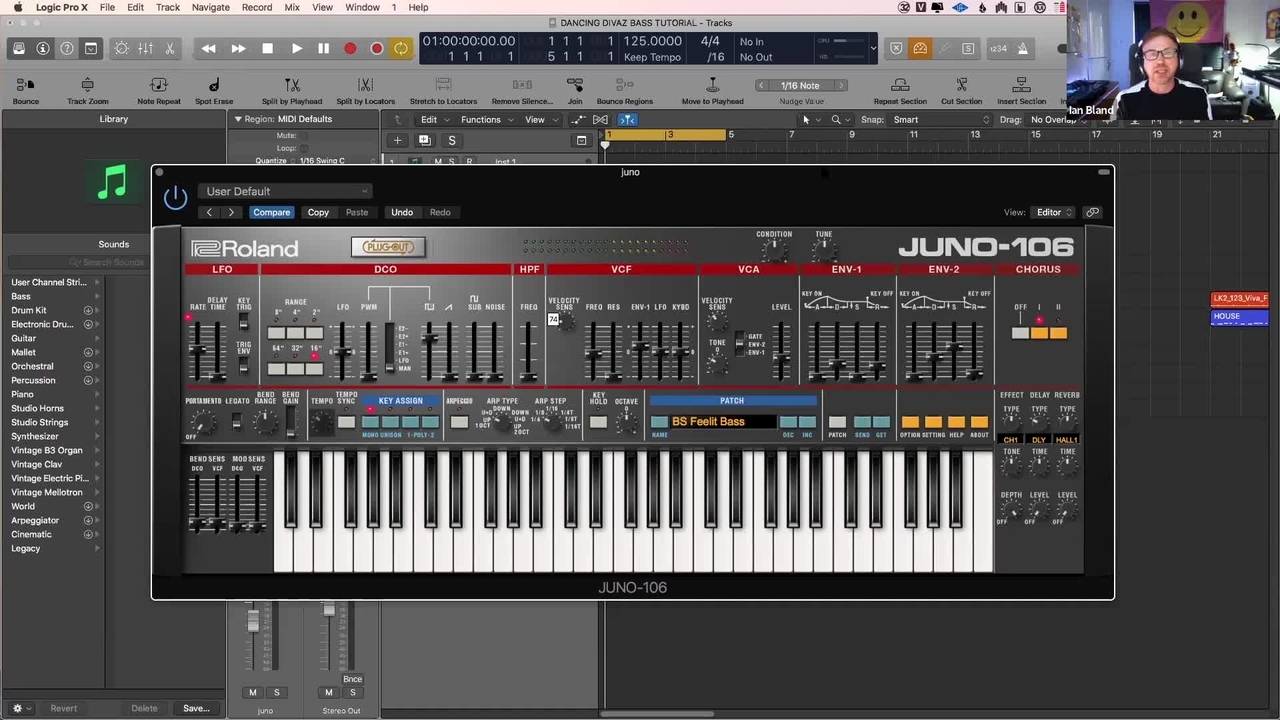The width and height of the screenshot is (1280, 720).
Task: Click the Join toolbar icon
Action: pos(575,90)
